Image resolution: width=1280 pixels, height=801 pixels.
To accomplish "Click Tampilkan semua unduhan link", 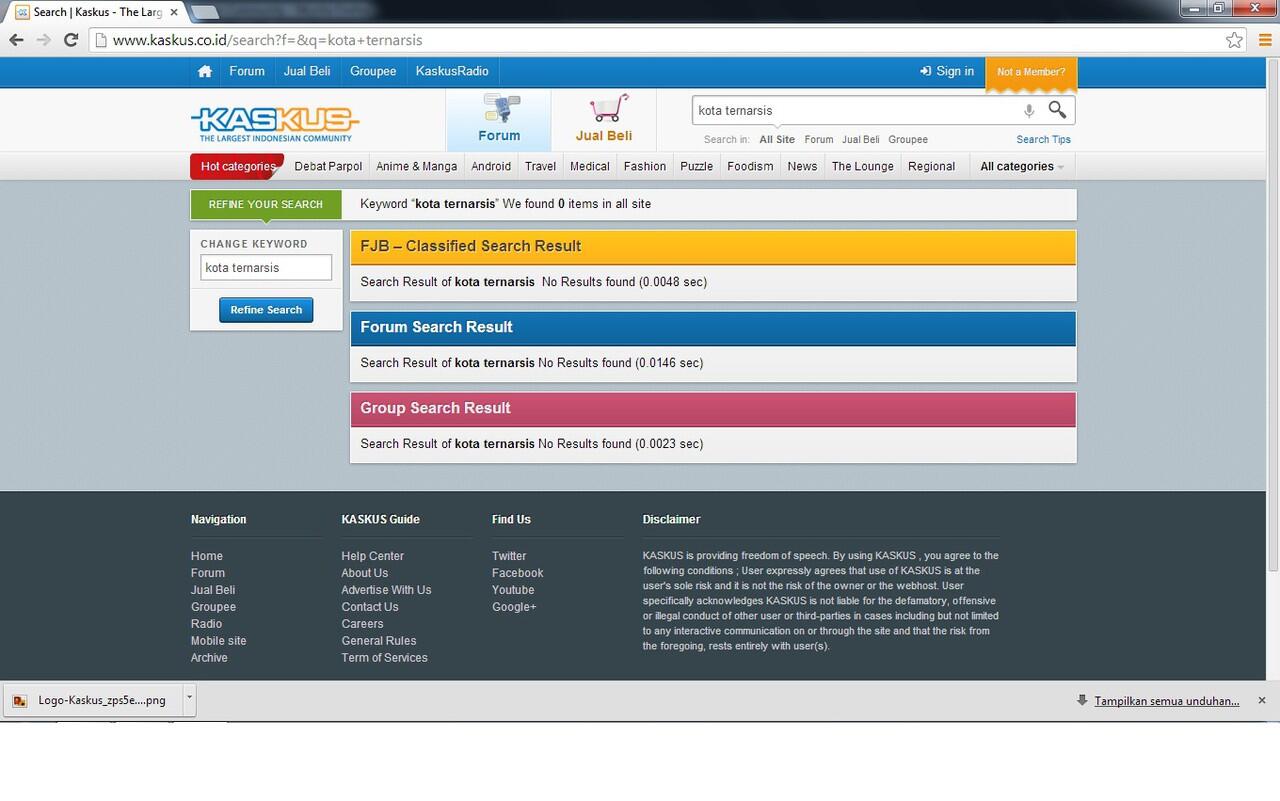I will point(1167,701).
